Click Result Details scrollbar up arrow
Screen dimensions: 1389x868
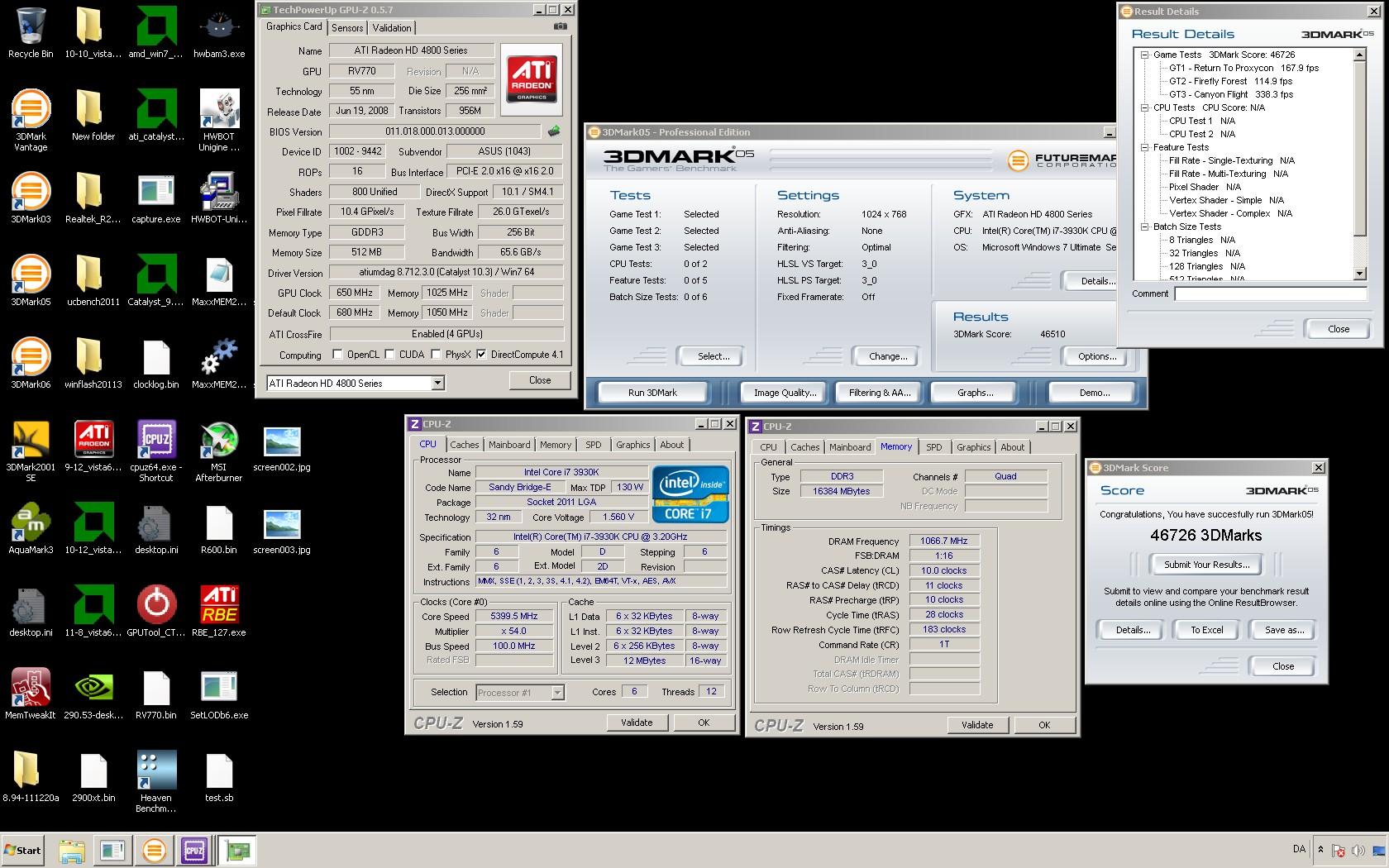[x=1360, y=55]
